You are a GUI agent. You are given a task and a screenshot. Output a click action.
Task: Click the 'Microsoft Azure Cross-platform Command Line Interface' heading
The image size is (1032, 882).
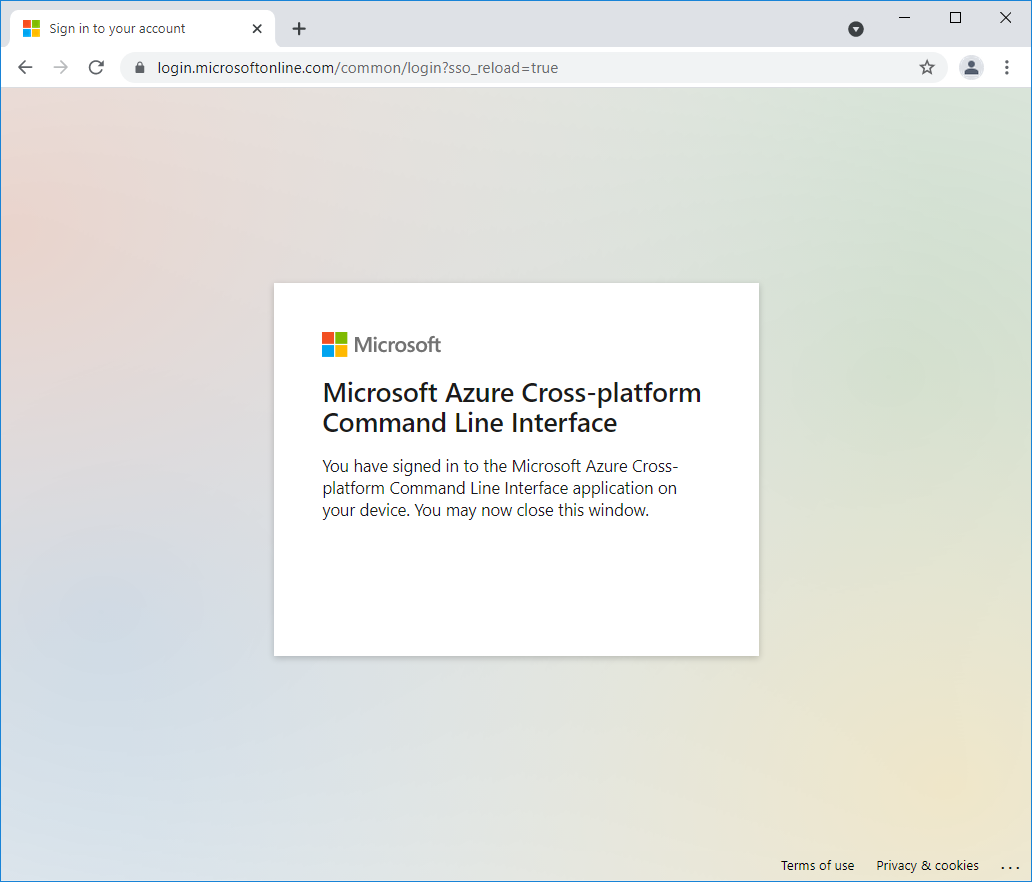(511, 407)
